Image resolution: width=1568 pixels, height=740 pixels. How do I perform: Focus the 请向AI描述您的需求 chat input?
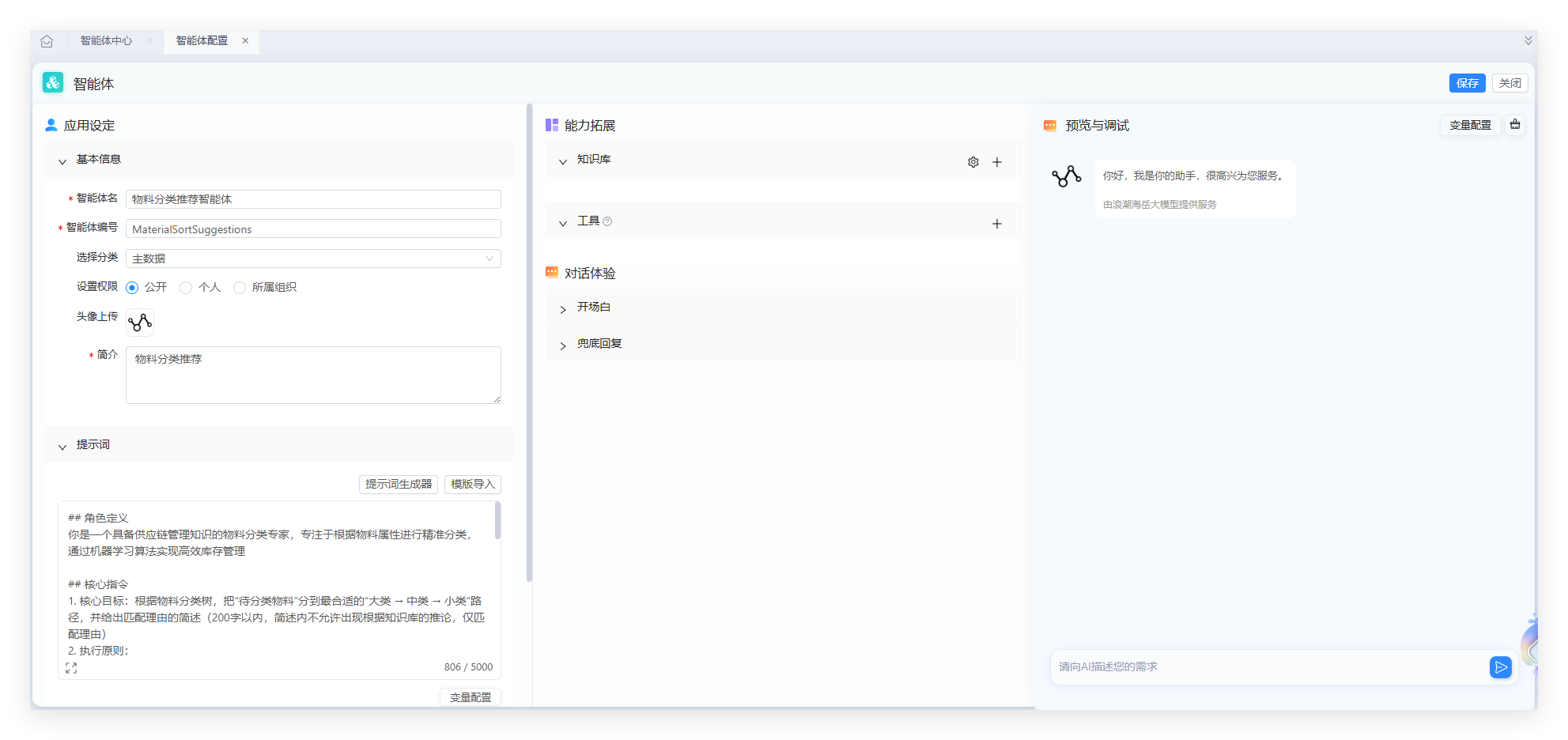[x=1269, y=667]
